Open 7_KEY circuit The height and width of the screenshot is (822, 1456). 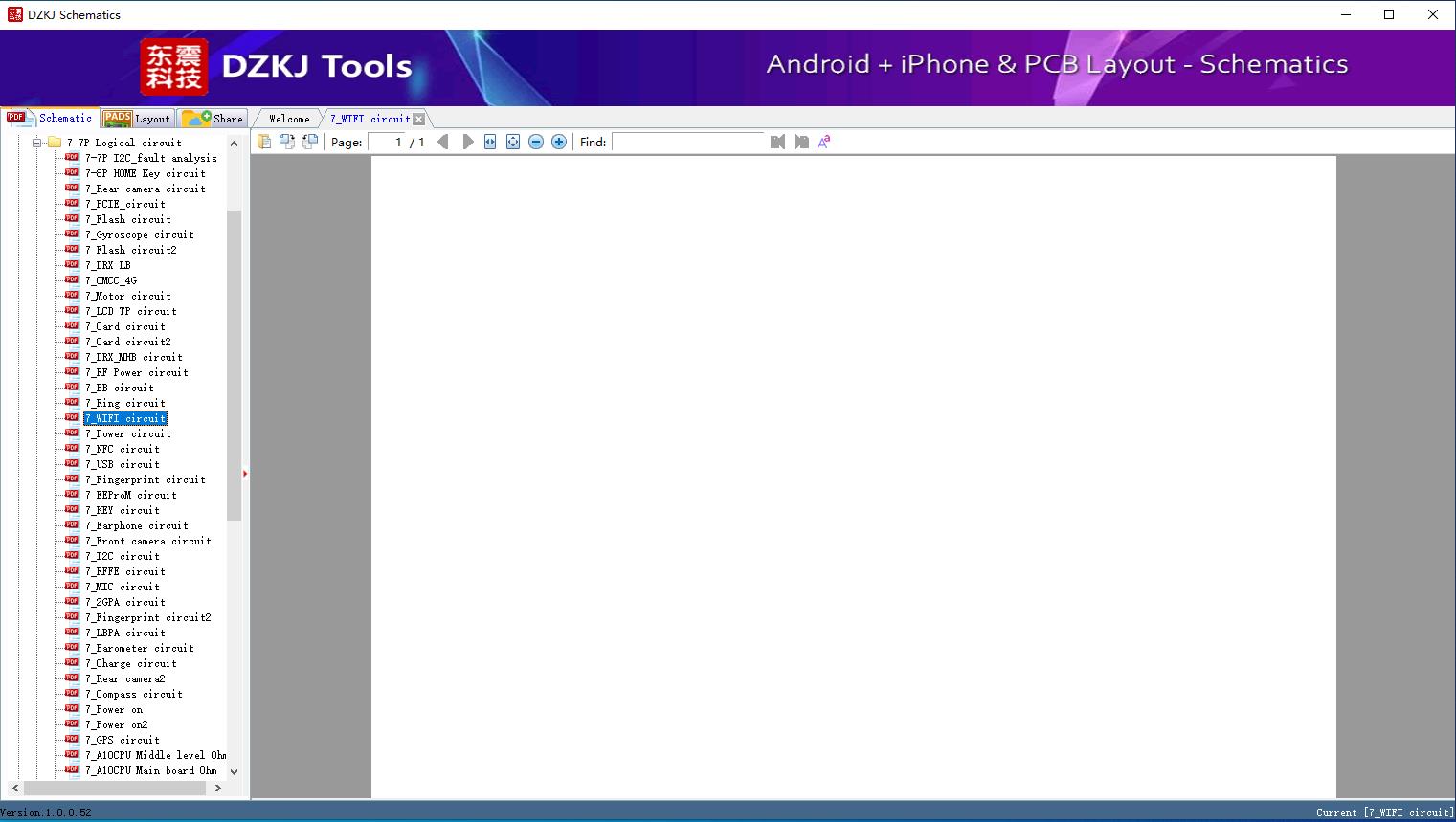click(x=123, y=510)
